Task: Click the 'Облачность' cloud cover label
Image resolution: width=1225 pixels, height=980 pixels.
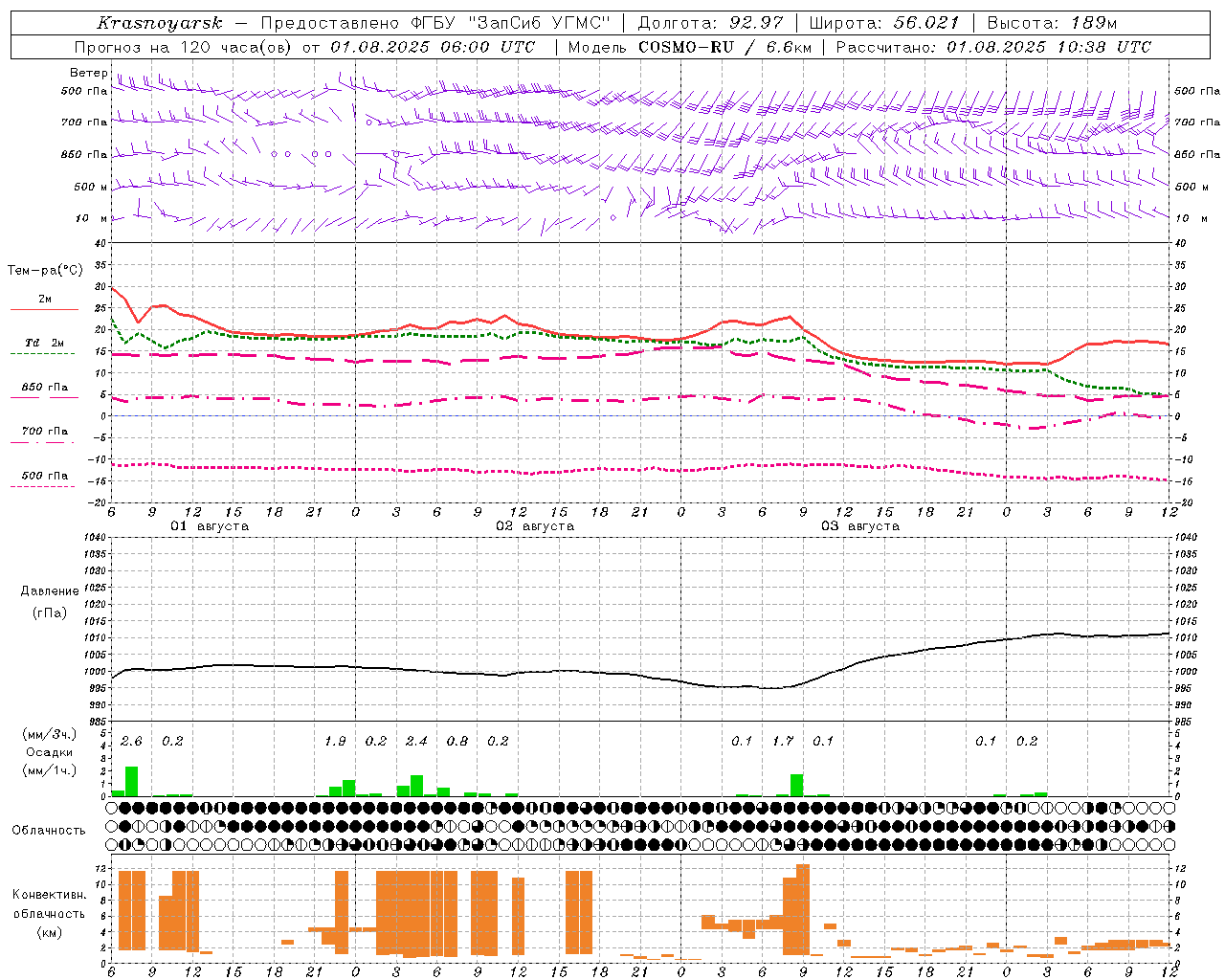Action: (49, 830)
